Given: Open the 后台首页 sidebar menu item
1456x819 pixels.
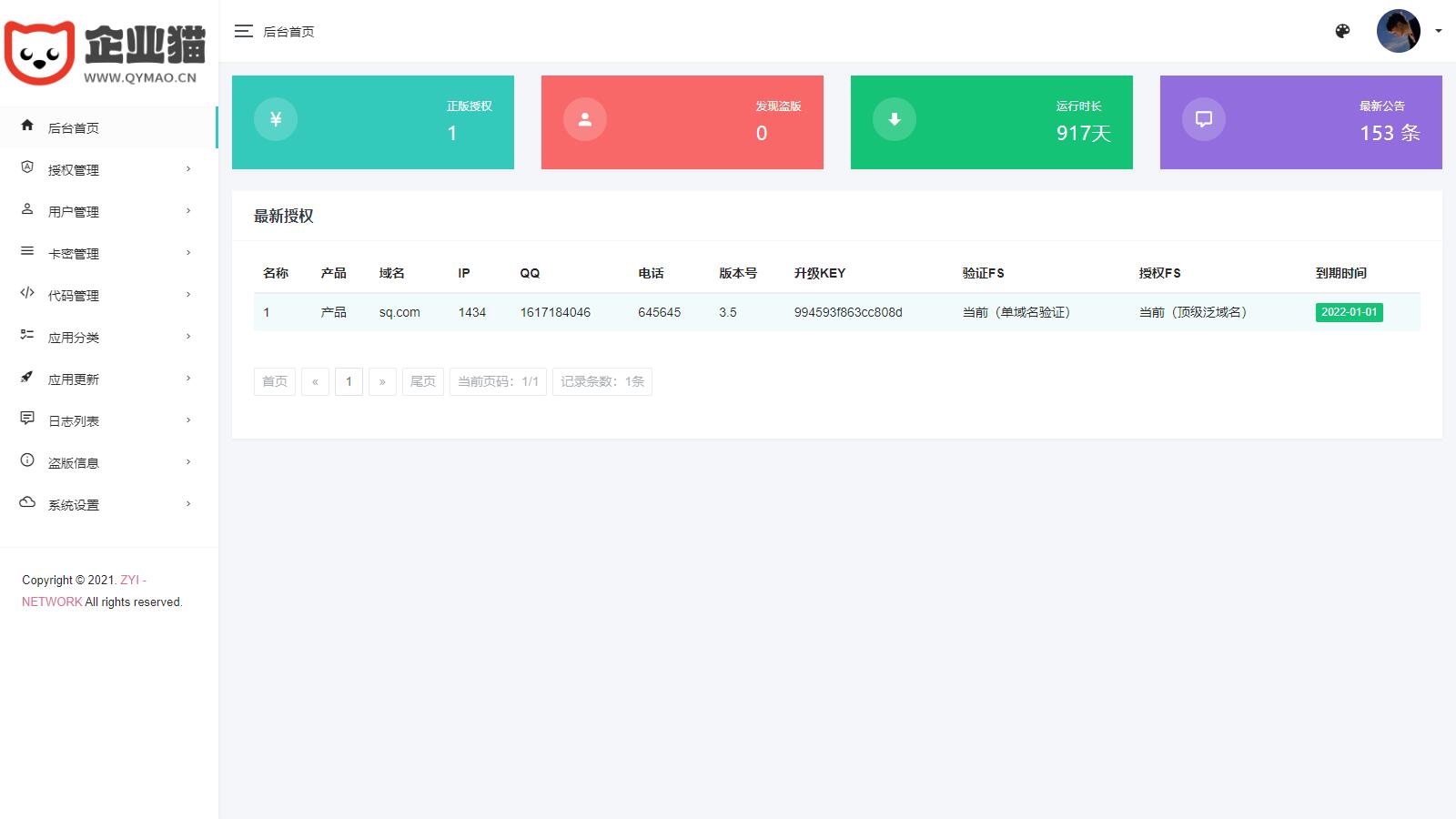Looking at the screenshot, I should (x=109, y=127).
